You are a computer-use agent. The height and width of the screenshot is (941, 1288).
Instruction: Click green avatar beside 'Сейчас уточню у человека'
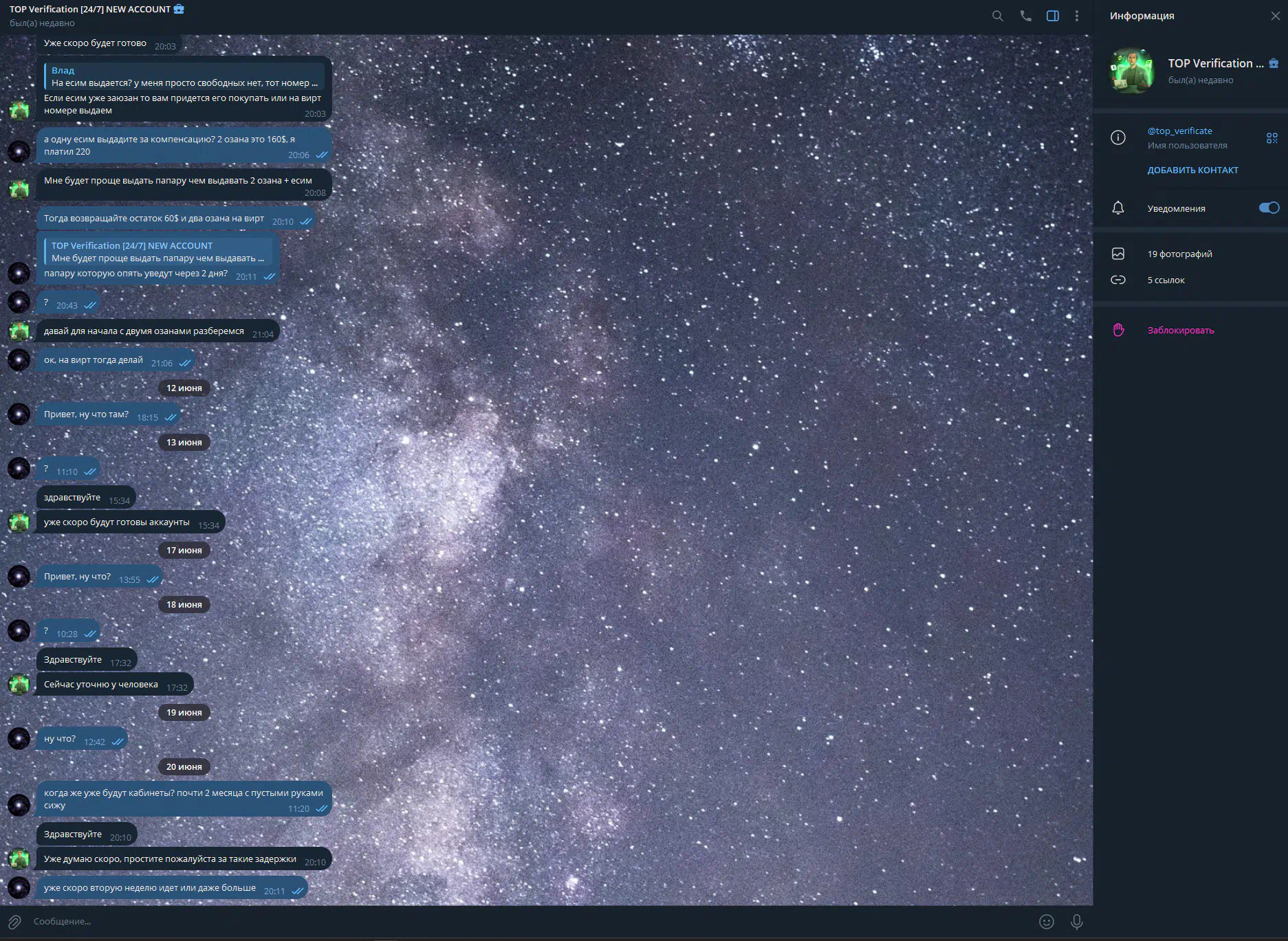coord(19,684)
